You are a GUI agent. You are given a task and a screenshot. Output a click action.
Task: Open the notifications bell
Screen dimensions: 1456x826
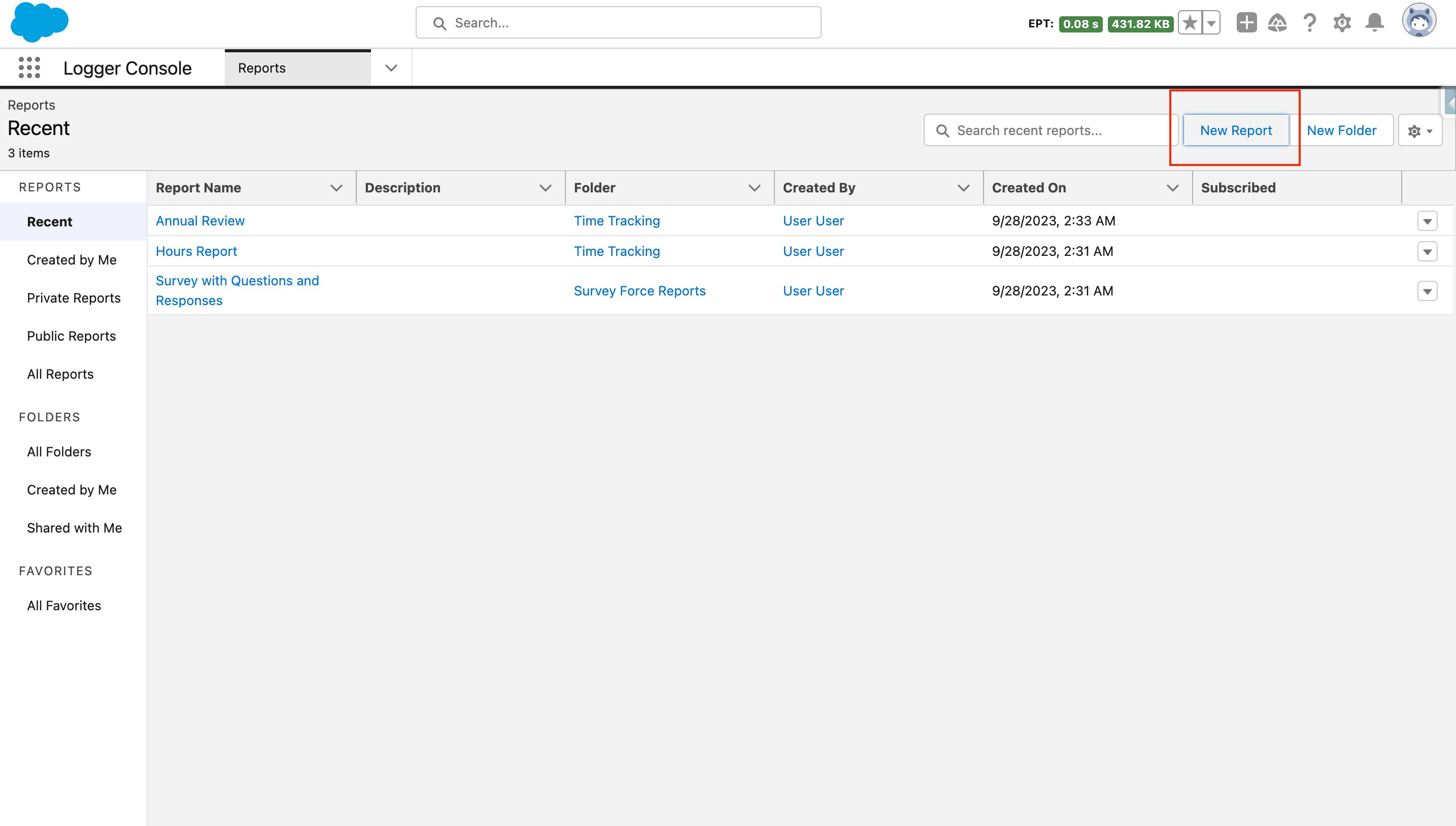(x=1375, y=23)
